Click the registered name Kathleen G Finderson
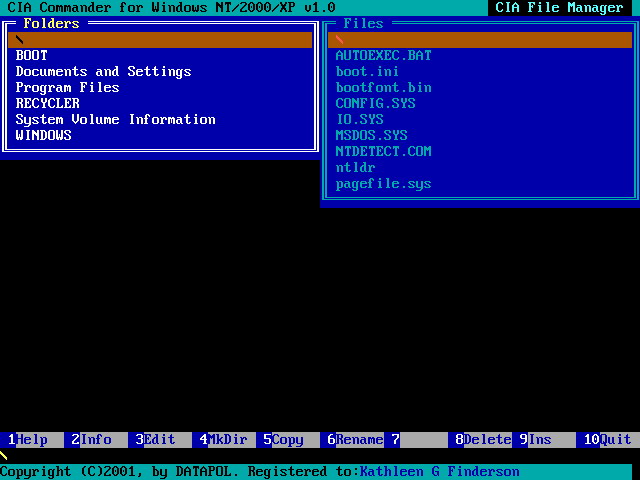 click(440, 472)
